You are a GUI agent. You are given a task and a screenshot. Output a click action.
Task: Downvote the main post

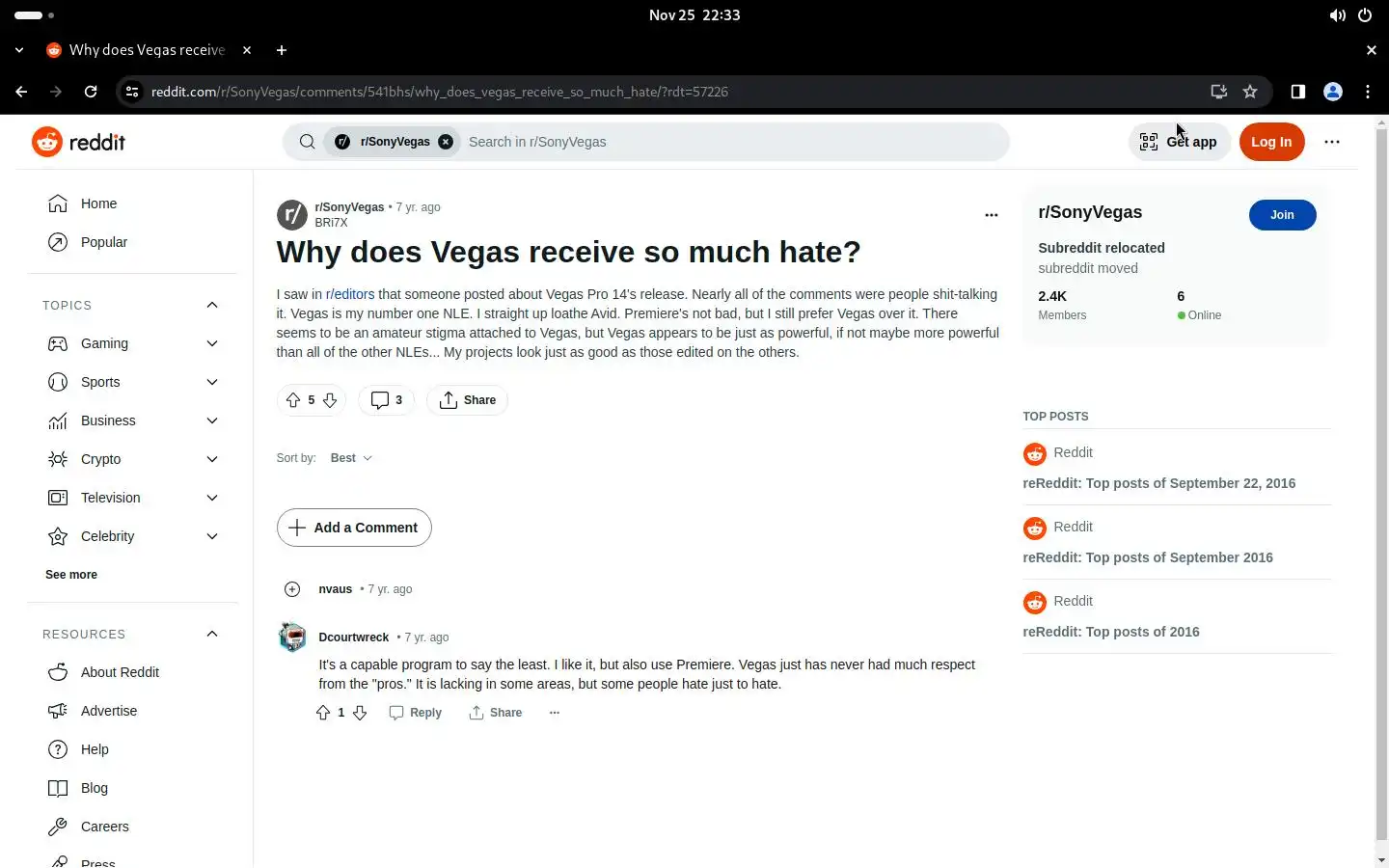pos(330,400)
